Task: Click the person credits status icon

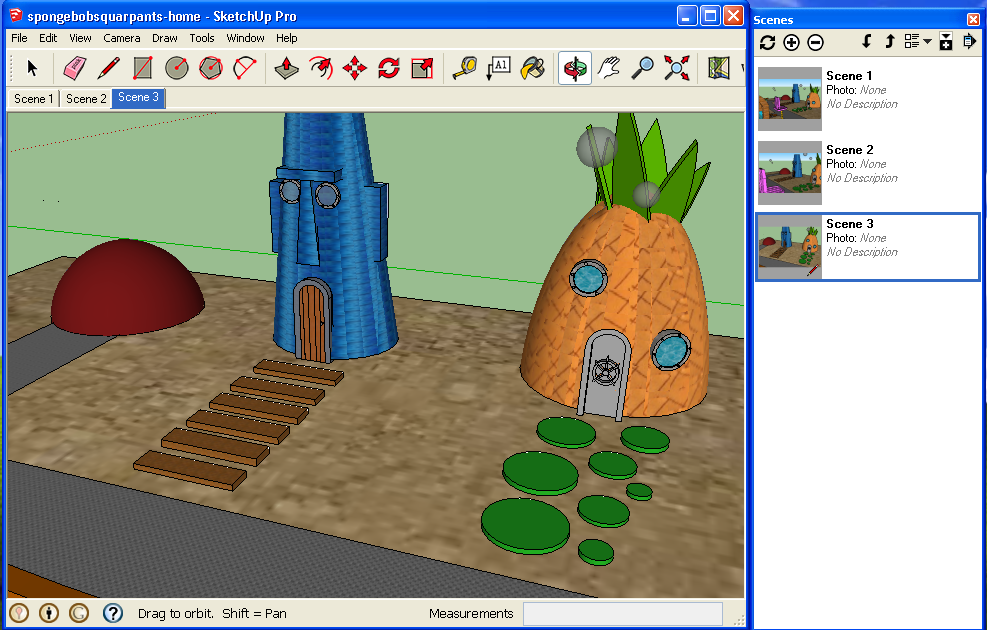Action: [49, 613]
